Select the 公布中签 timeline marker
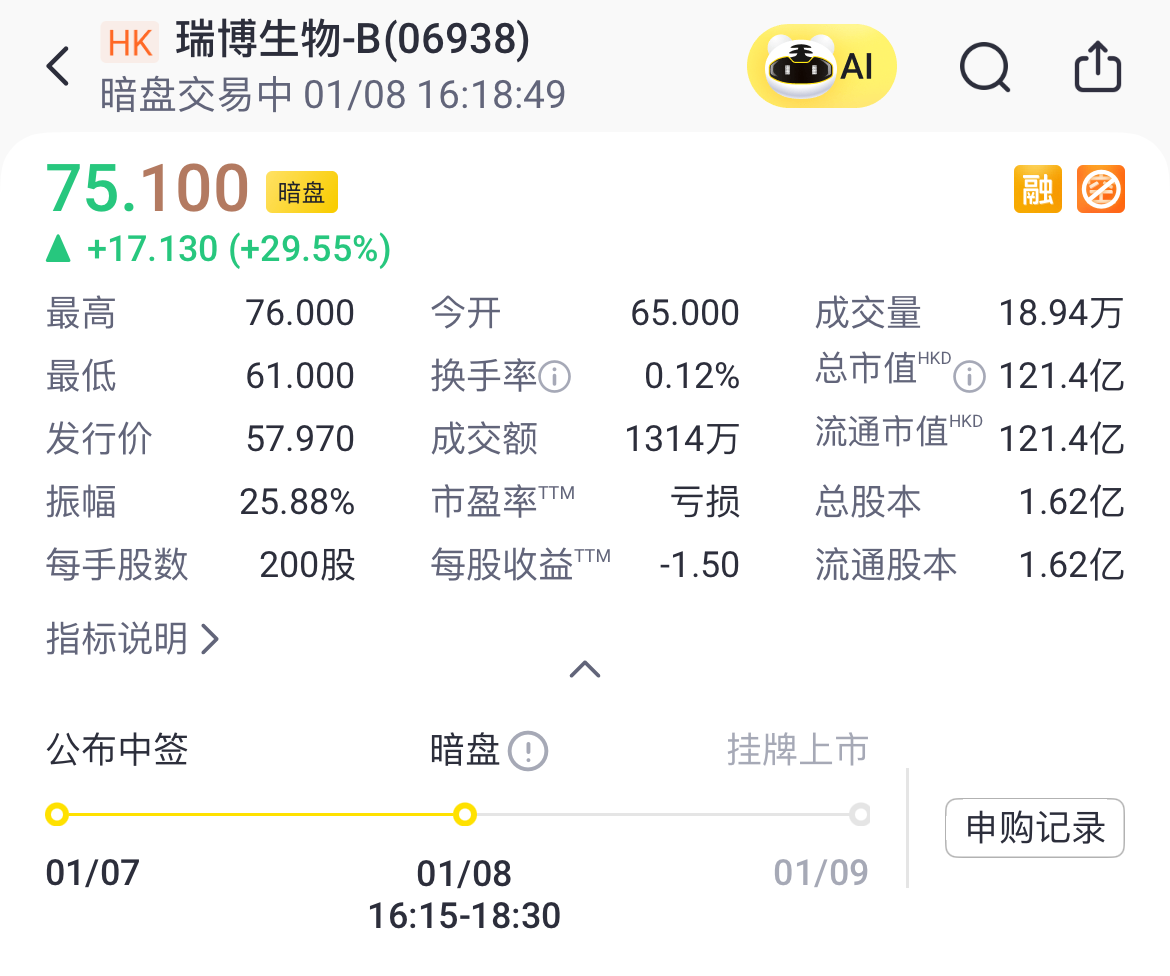 coord(57,815)
